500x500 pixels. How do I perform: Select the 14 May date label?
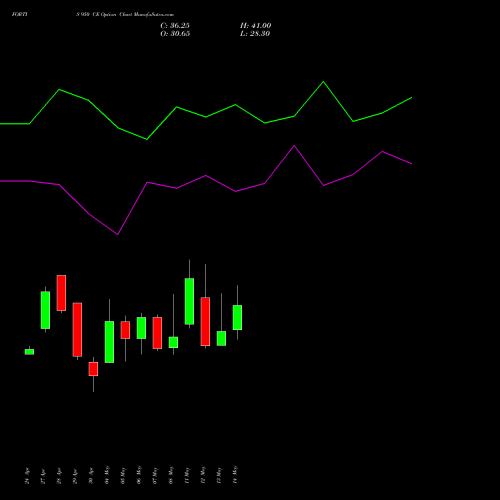[235, 475]
